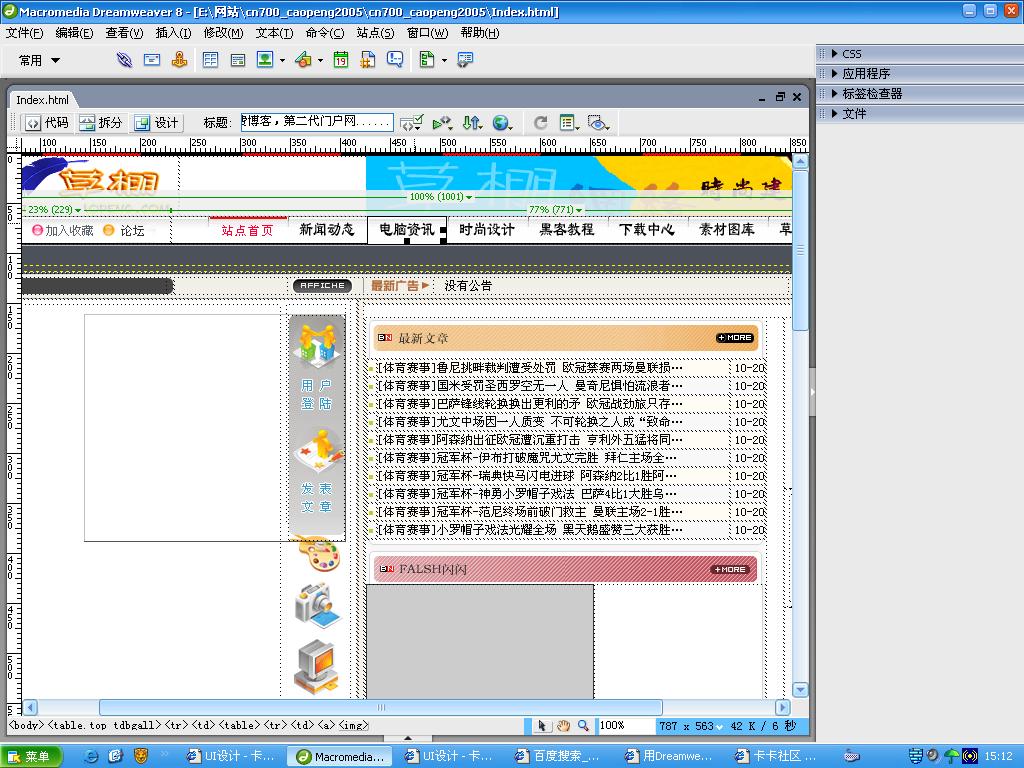The image size is (1024, 768).
Task: Switch to 用Dreamwe... taskbar window
Action: [x=669, y=756]
